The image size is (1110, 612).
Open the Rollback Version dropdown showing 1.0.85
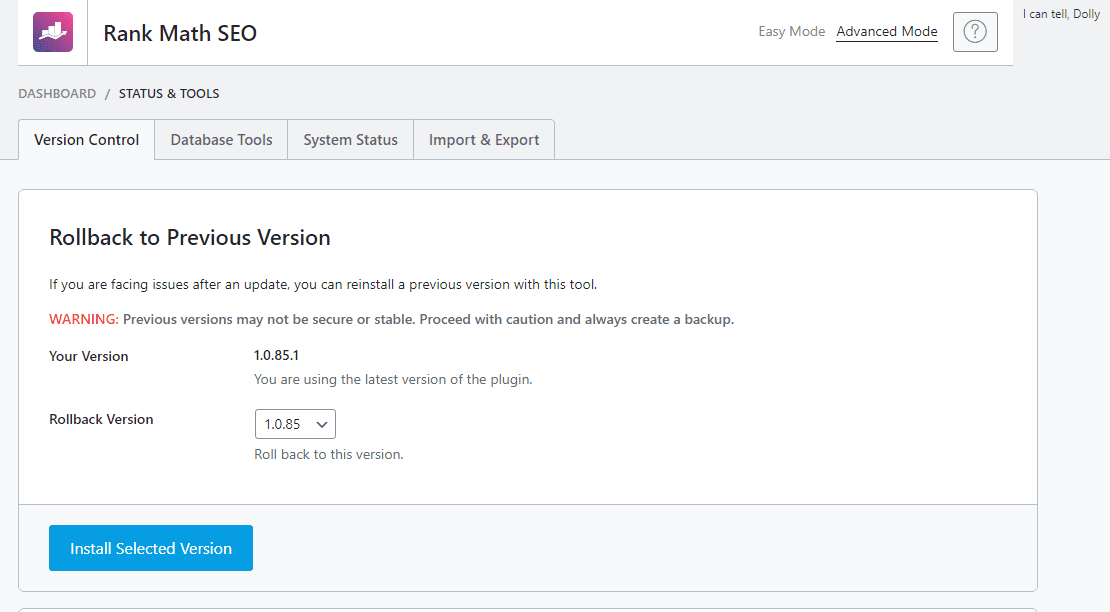coord(295,424)
